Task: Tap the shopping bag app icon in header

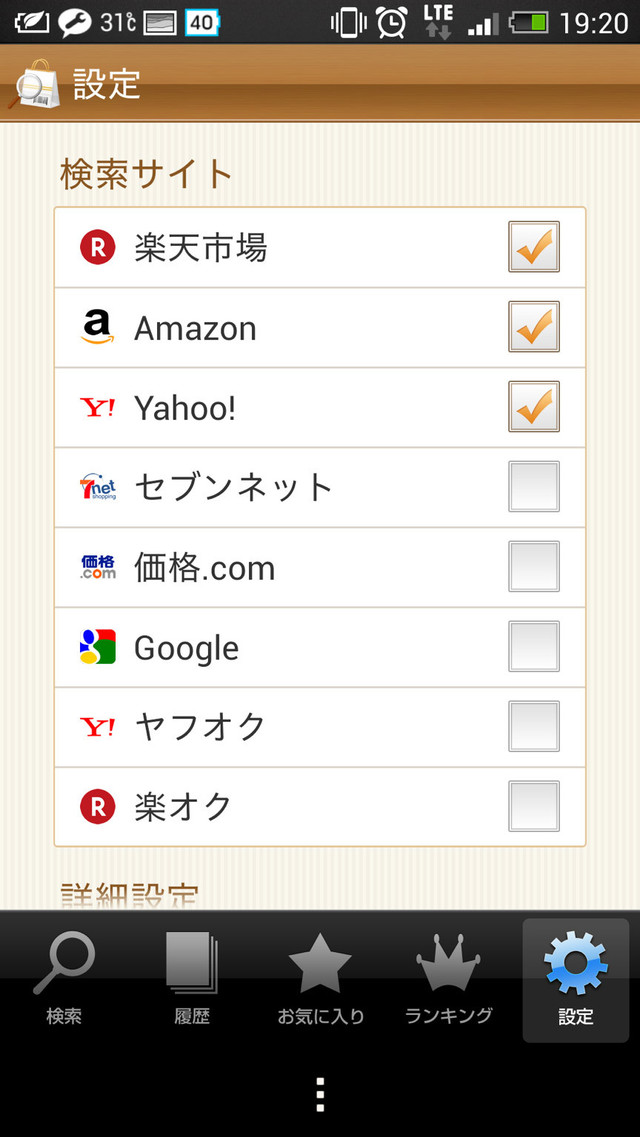Action: pyautogui.click(x=34, y=84)
